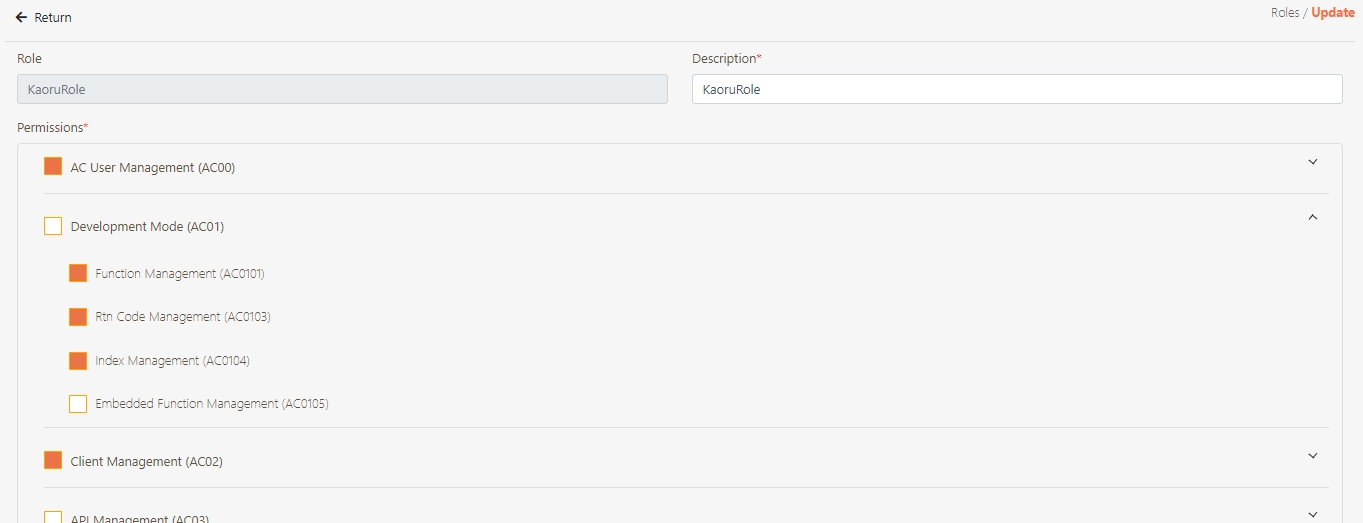The image size is (1363, 523).
Task: Click the Update breadcrumb item
Action: pyautogui.click(x=1333, y=13)
